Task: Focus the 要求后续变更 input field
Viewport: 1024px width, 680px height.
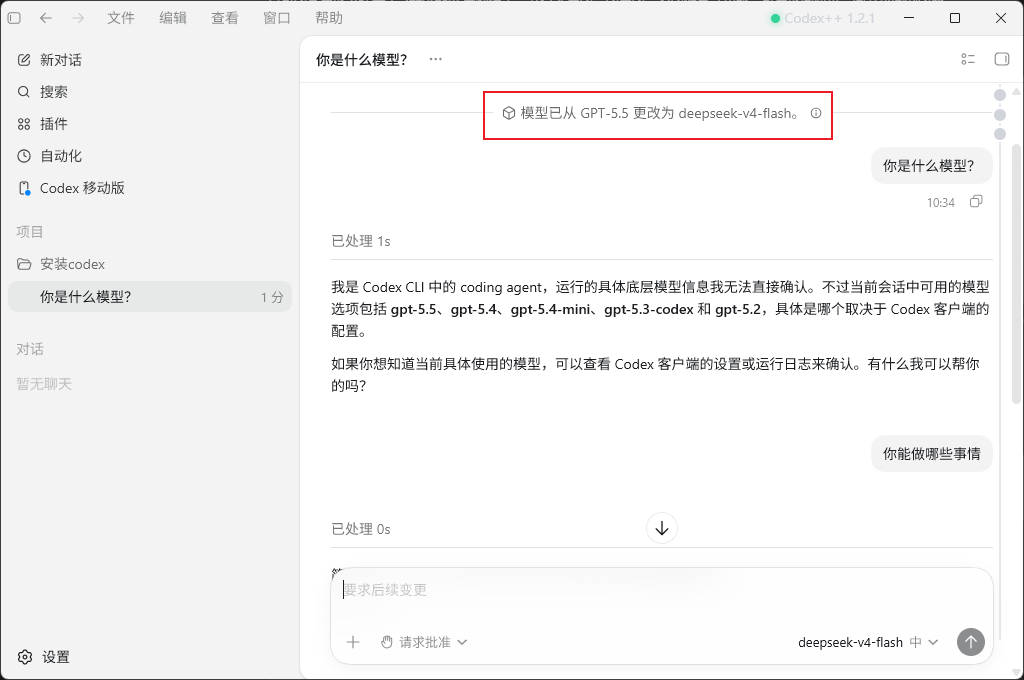Action: pyautogui.click(x=662, y=591)
